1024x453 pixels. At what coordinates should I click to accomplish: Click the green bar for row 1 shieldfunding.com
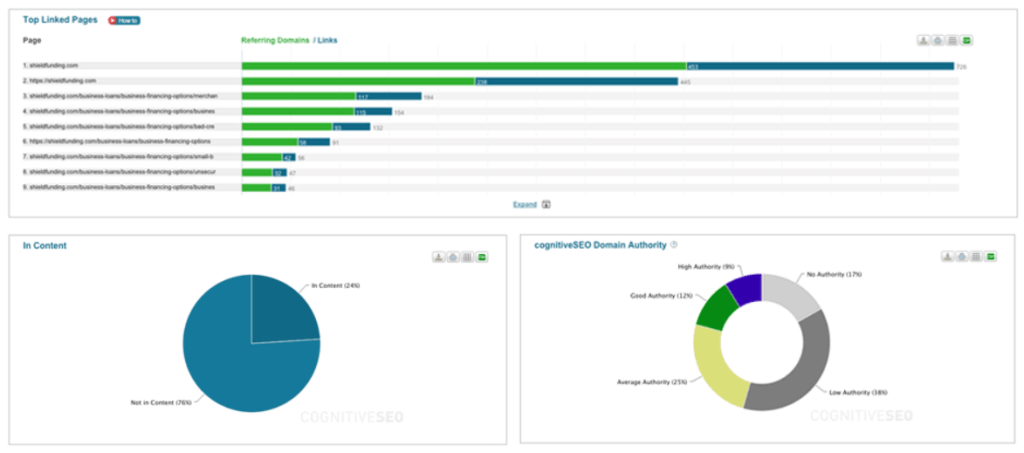464,66
